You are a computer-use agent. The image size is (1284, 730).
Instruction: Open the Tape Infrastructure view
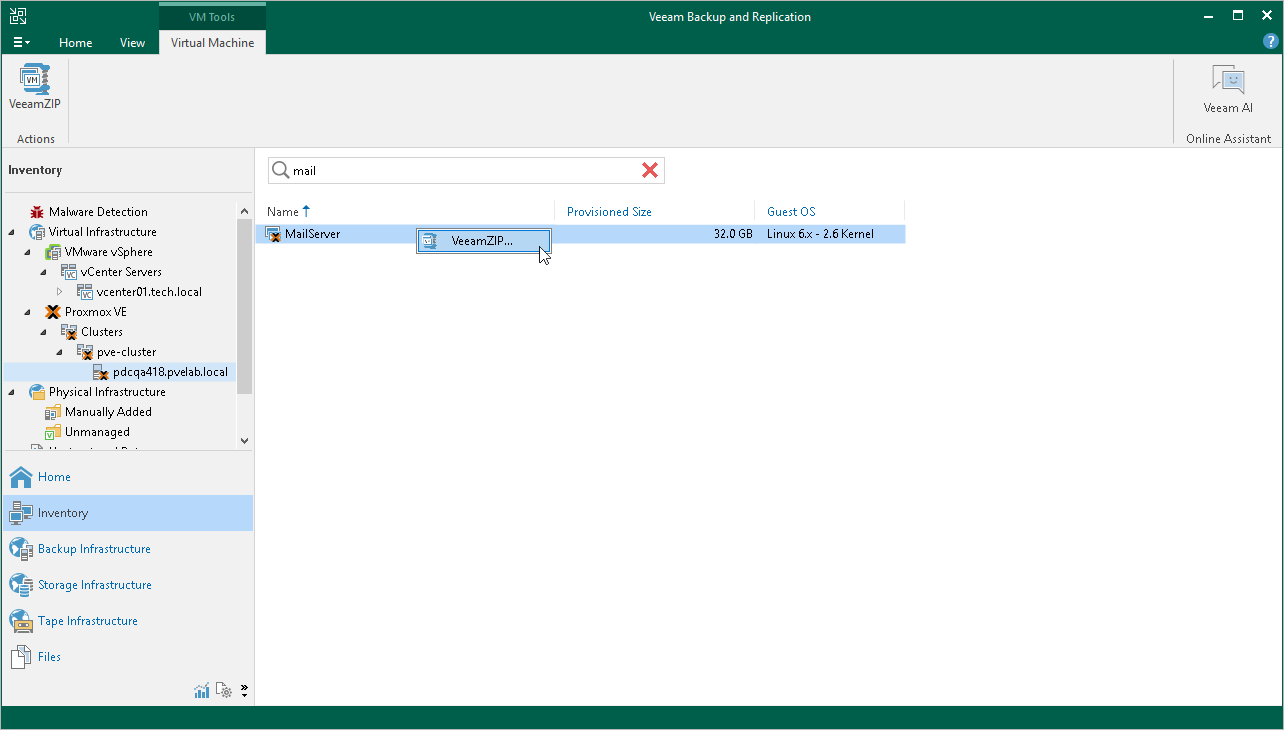click(127, 621)
